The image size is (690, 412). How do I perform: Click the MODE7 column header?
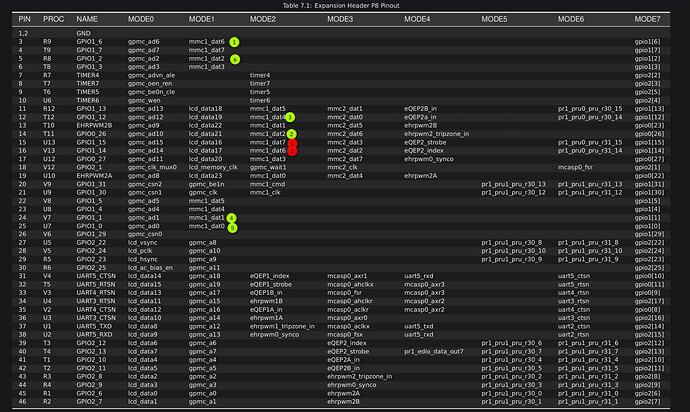pos(647,19)
